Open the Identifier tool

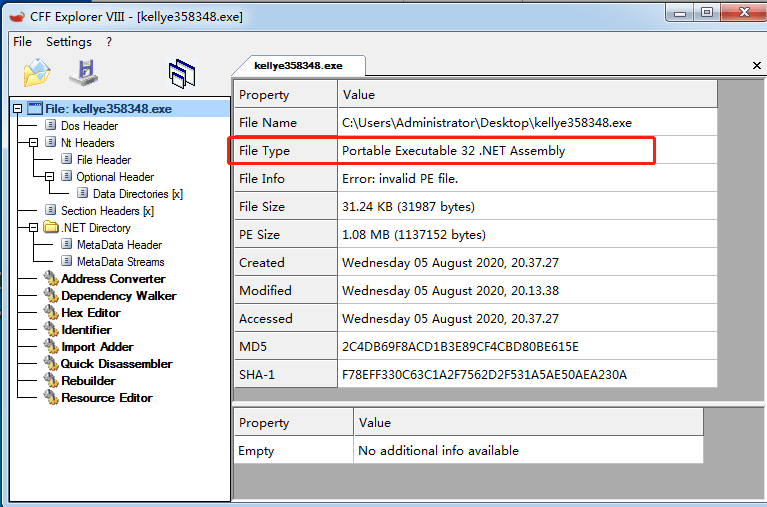pyautogui.click(x=86, y=330)
